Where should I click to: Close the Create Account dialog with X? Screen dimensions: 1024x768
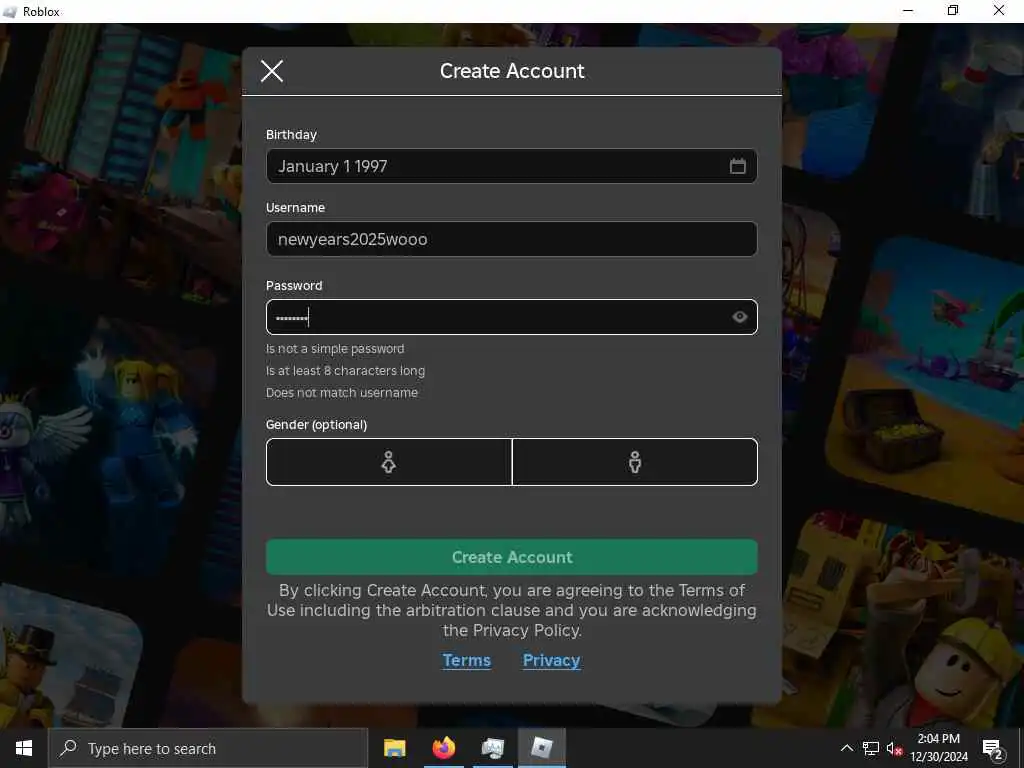point(272,71)
